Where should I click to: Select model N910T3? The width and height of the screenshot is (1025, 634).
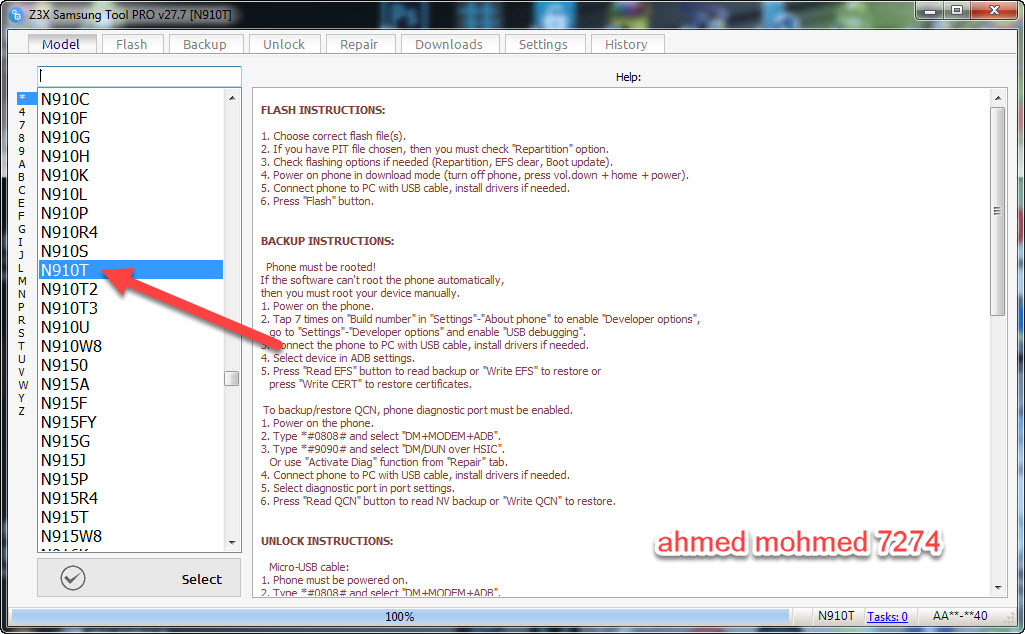(131, 308)
